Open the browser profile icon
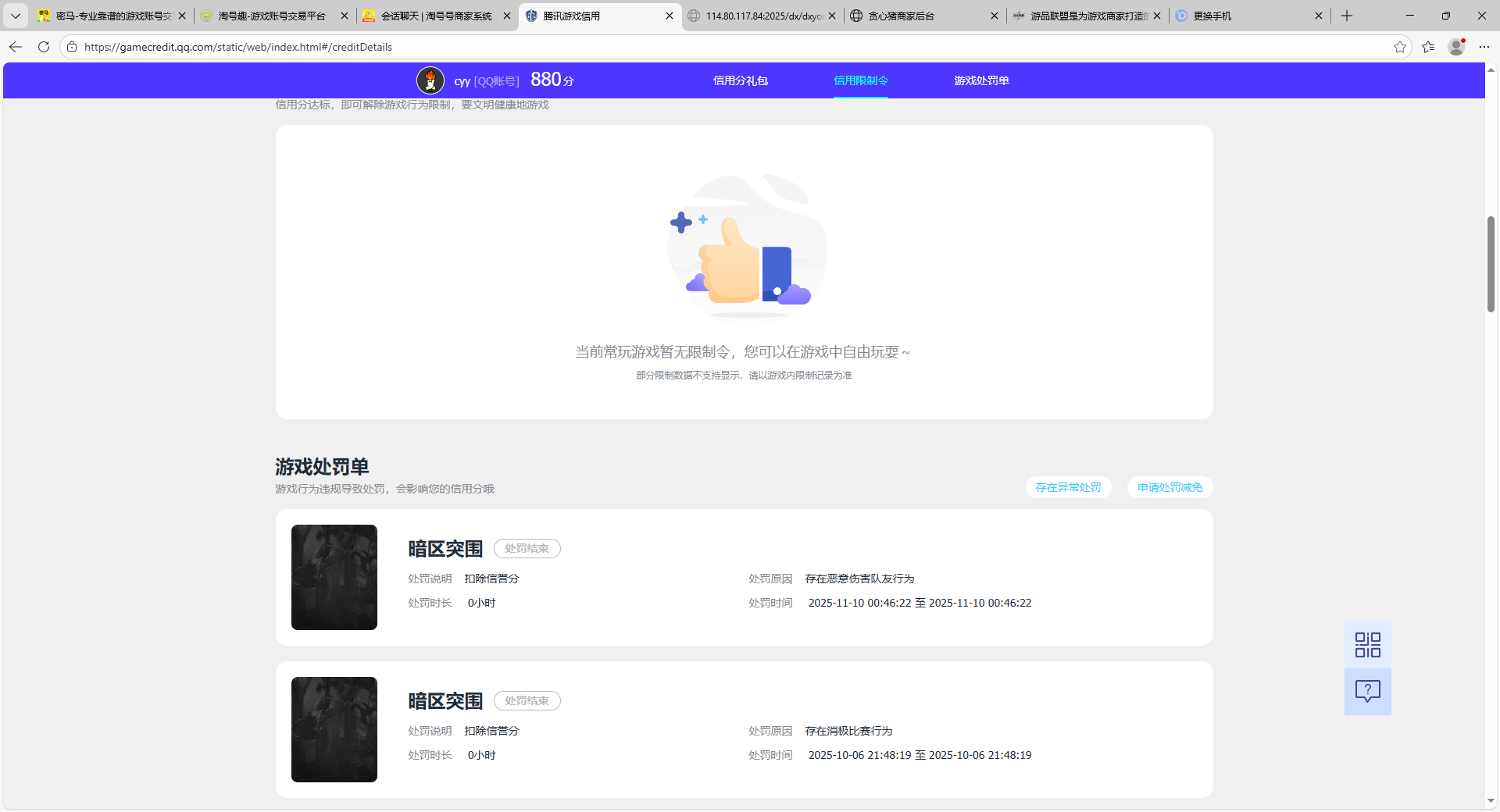 pyautogui.click(x=1456, y=47)
